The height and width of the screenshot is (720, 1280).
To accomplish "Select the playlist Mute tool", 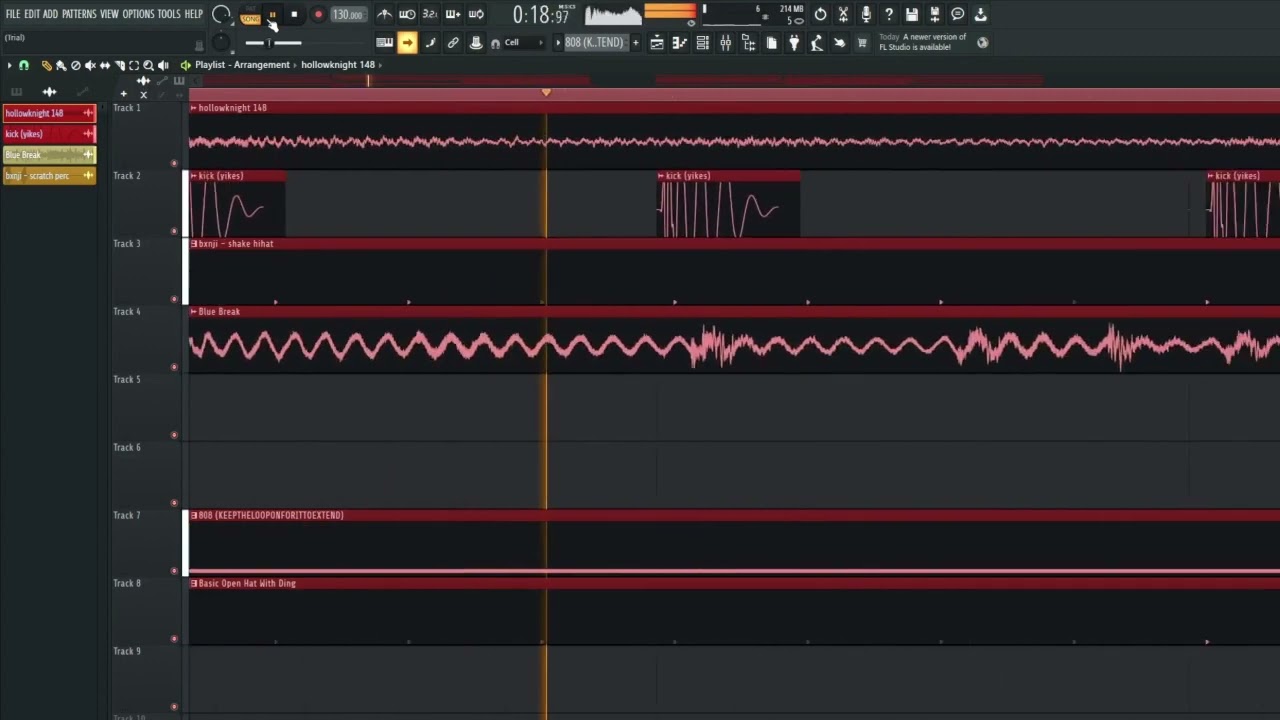I will tap(90, 65).
